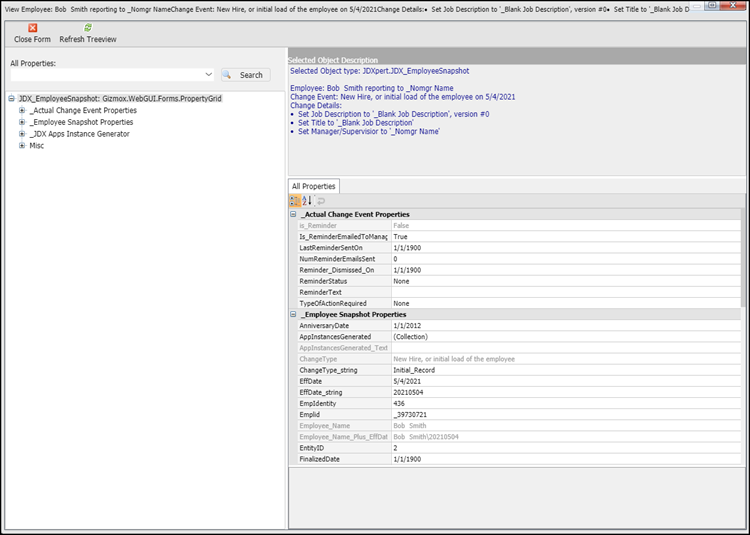Screen dimensions: 750x535
Task: Select the Categorized view icon in property grid
Action: coord(295,201)
